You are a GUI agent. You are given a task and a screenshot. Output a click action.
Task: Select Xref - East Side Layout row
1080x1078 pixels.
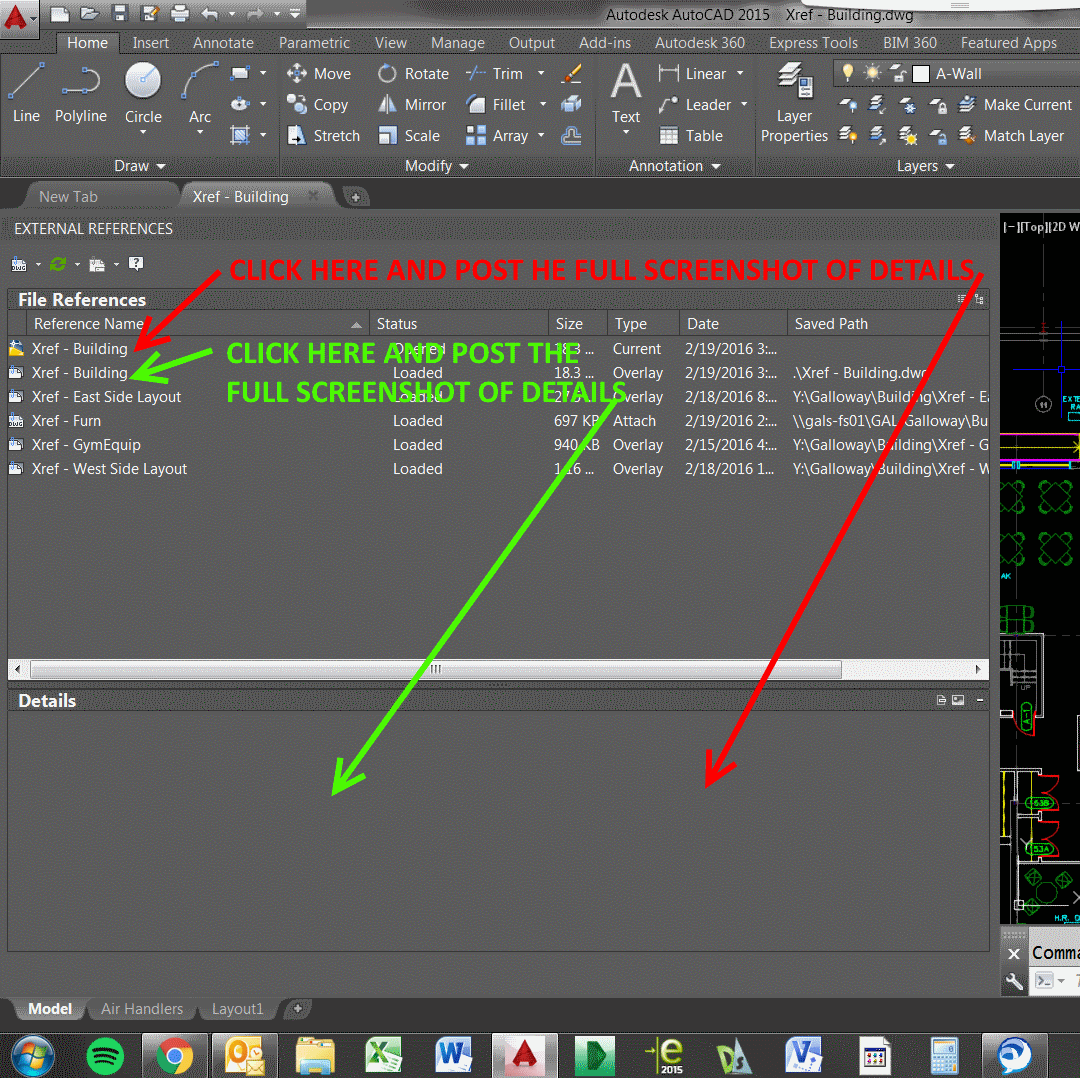[x=498, y=397]
